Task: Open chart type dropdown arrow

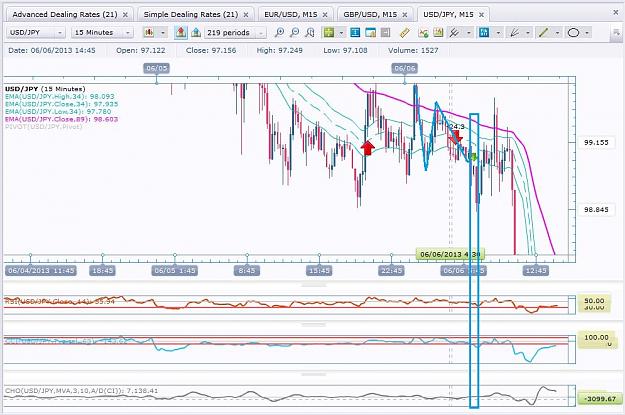Action: tap(163, 33)
